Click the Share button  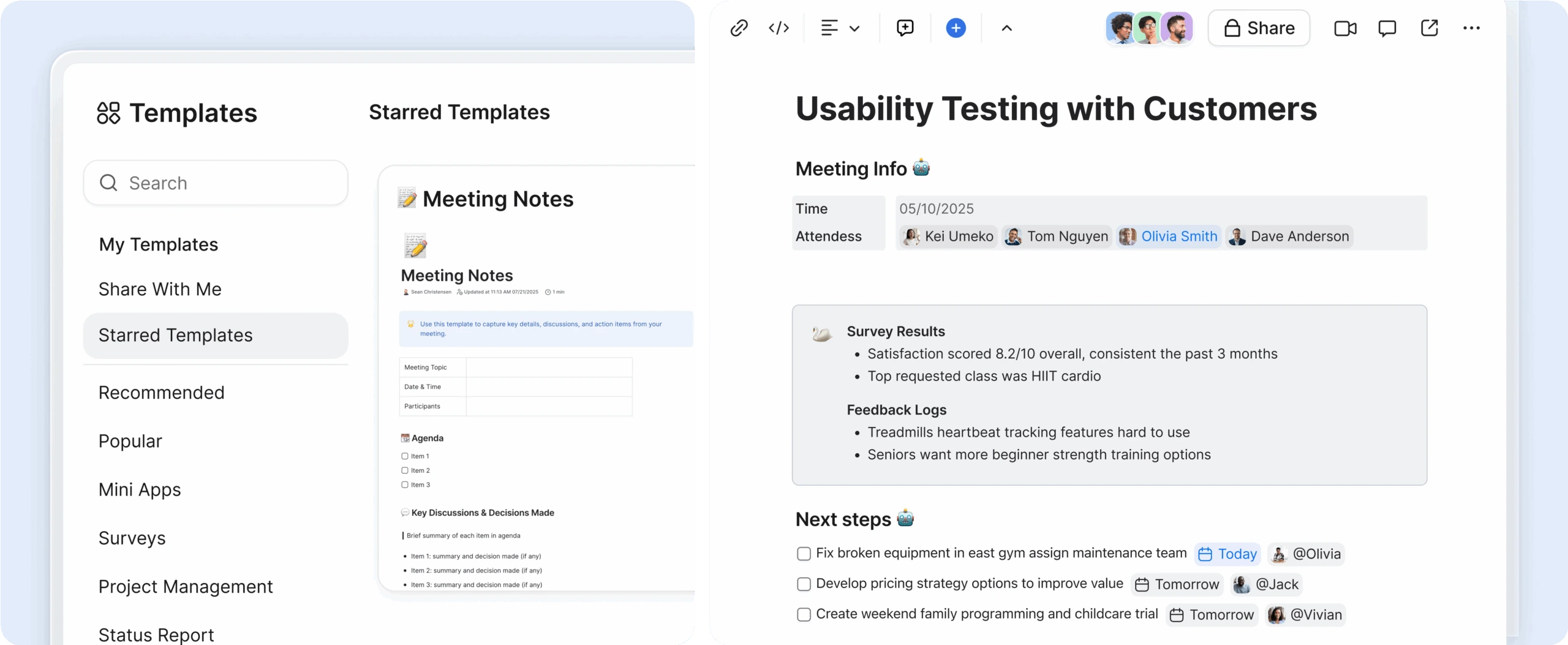[1259, 28]
